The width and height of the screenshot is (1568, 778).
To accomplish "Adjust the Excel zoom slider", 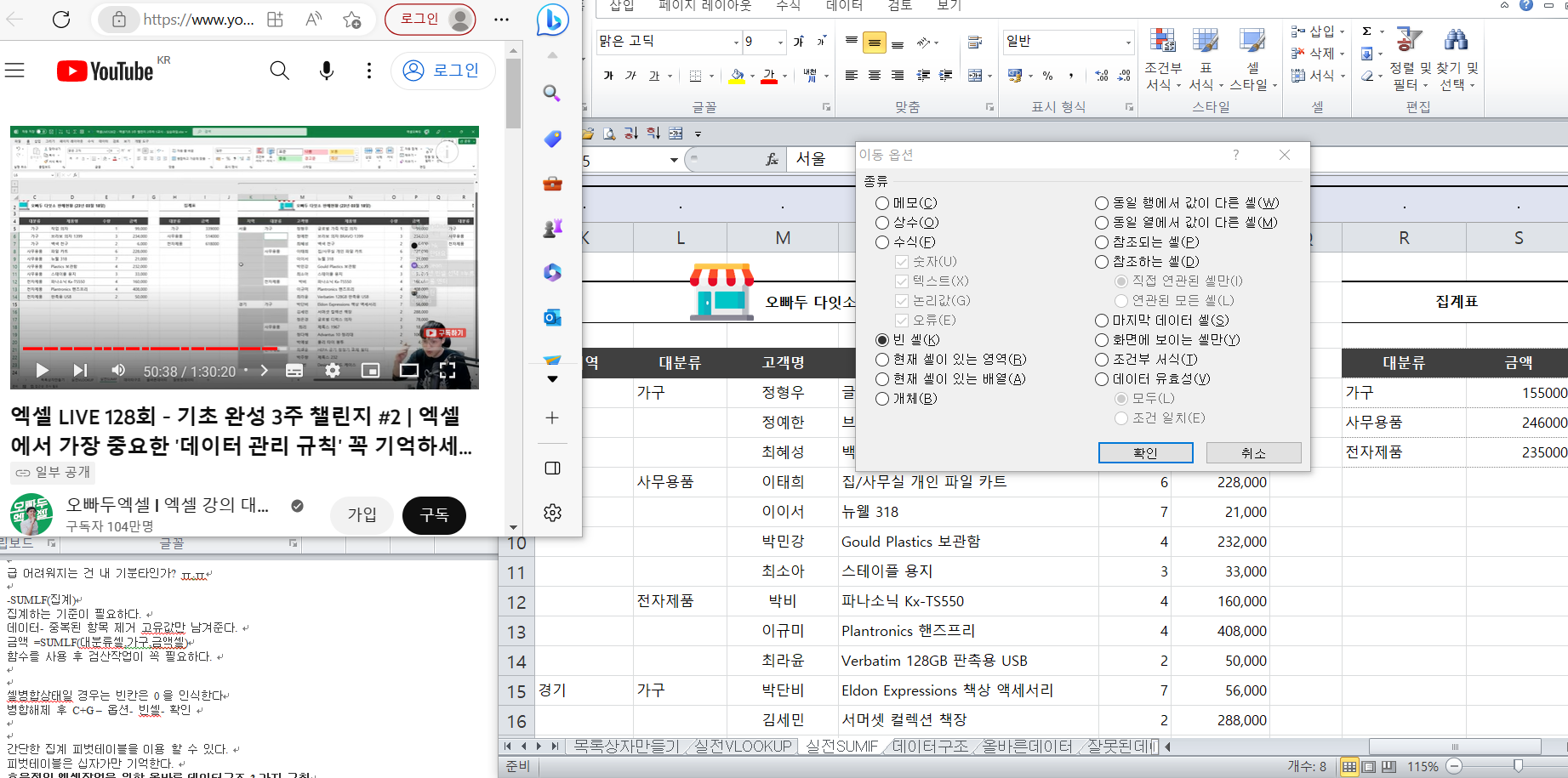I will [x=1518, y=766].
